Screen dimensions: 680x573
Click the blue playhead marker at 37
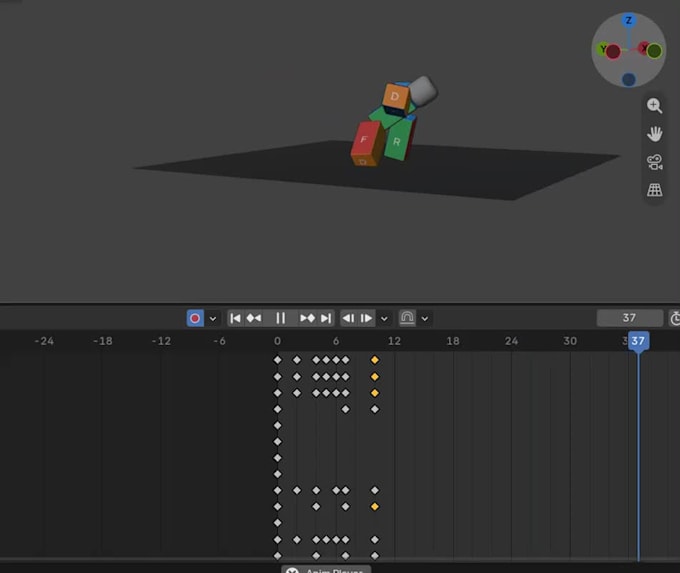pyautogui.click(x=638, y=341)
